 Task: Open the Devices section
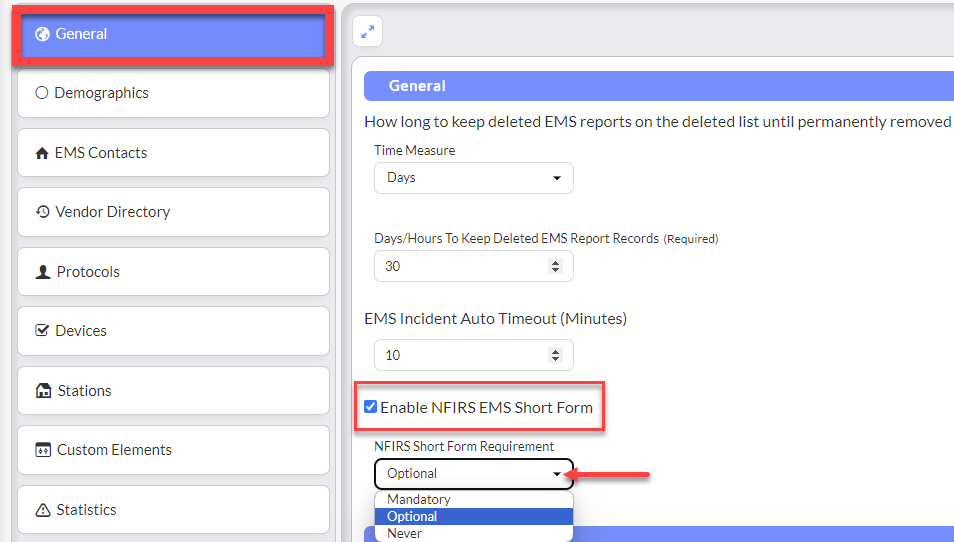tap(173, 331)
